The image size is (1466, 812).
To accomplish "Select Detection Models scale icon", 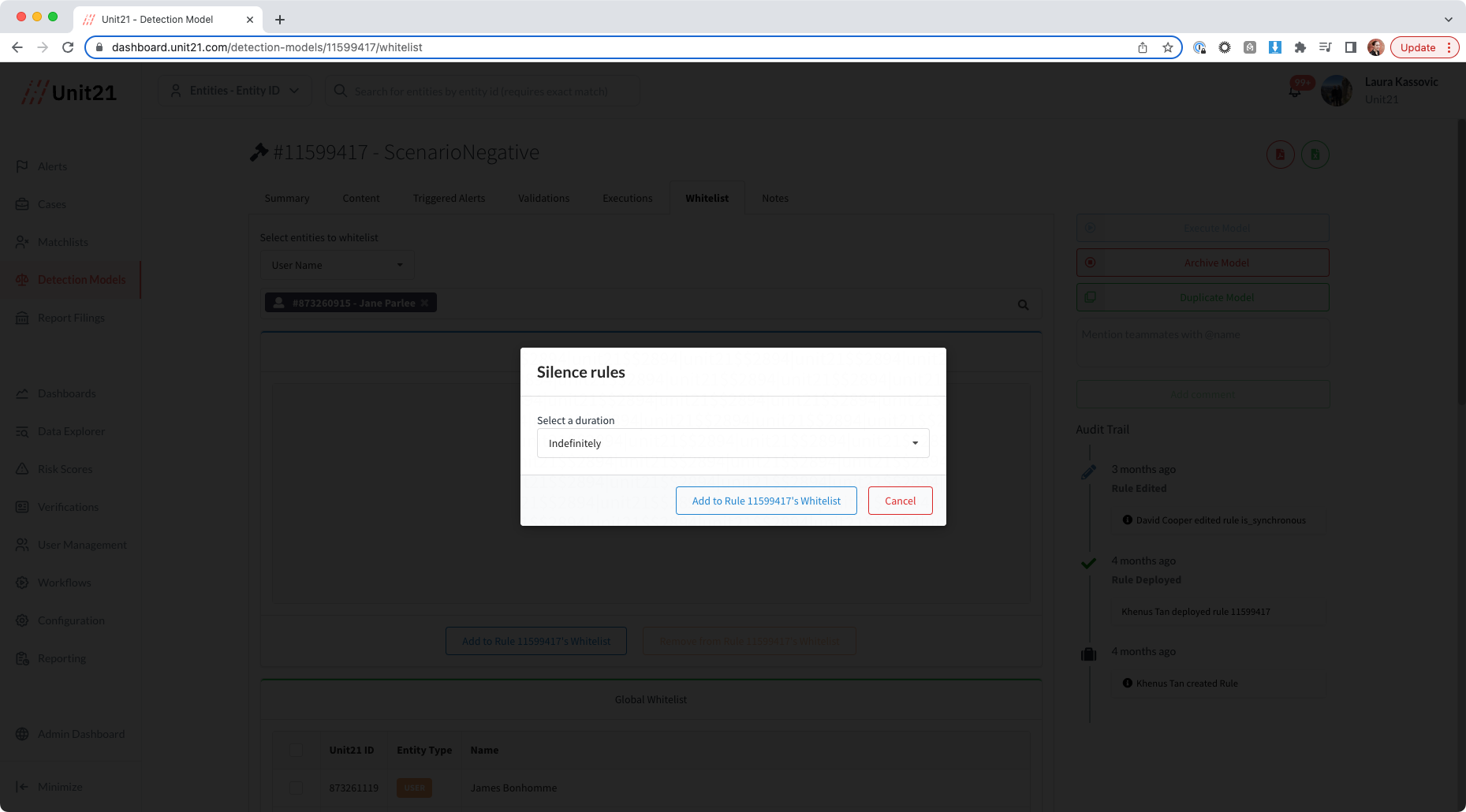I will point(22,280).
